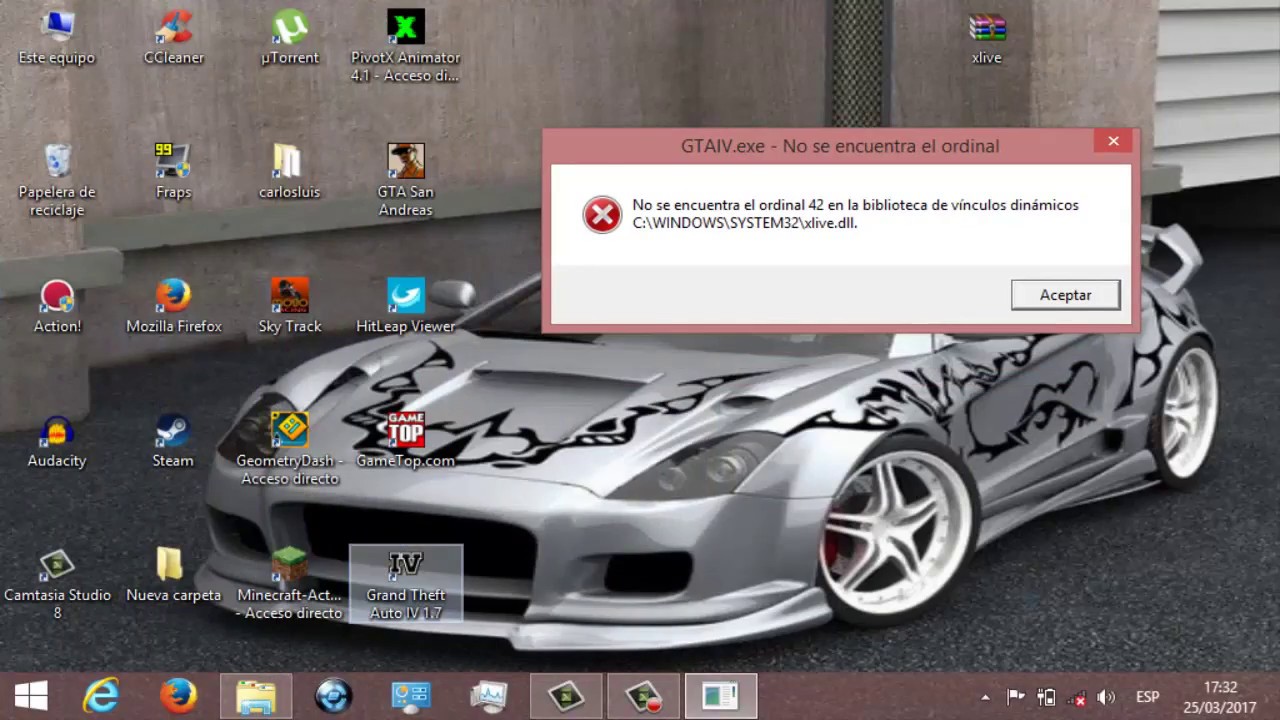The image size is (1280, 720).
Task: Select Grand Theft Auto IV 1.7 shortcut
Action: click(406, 583)
